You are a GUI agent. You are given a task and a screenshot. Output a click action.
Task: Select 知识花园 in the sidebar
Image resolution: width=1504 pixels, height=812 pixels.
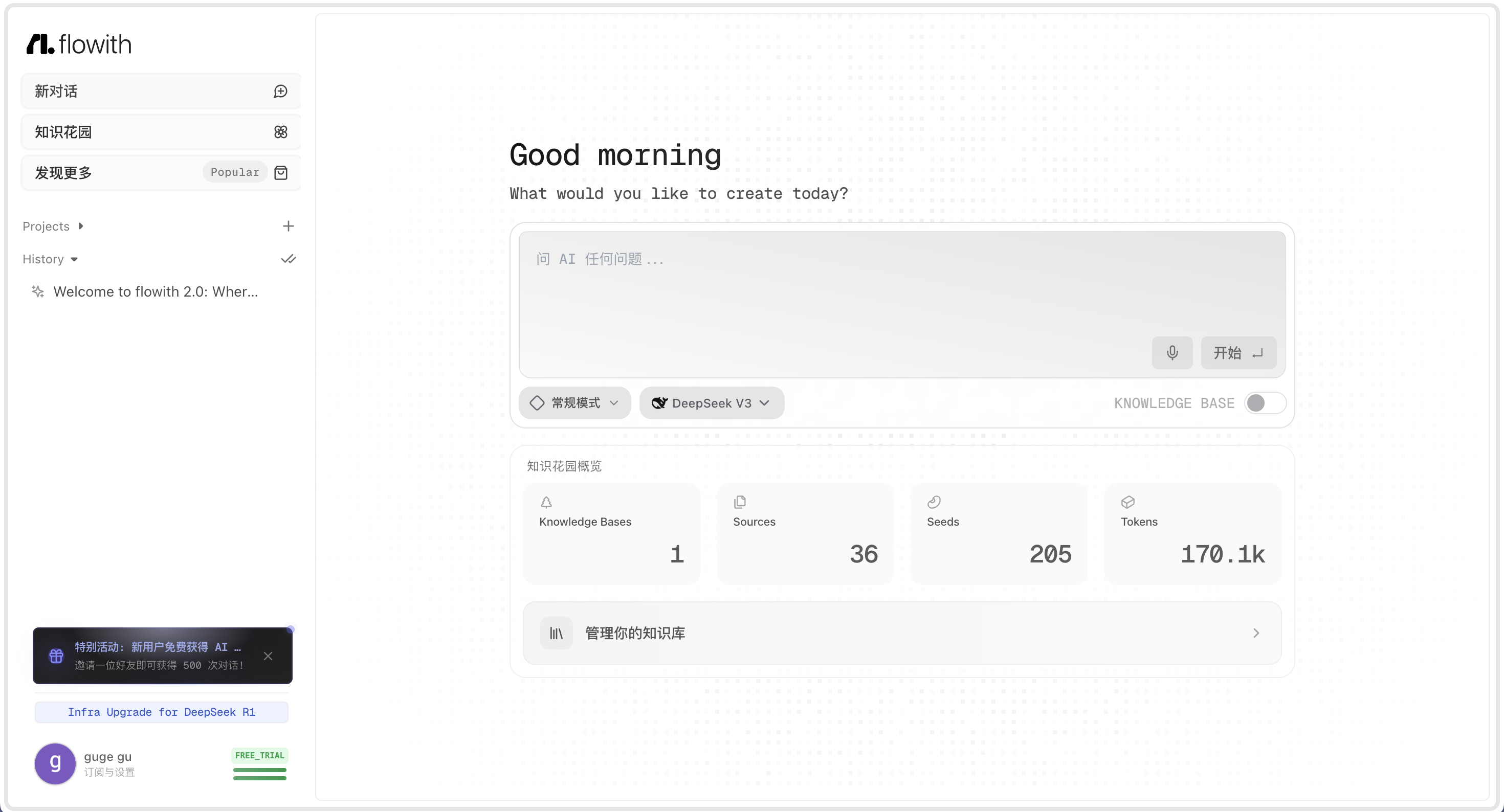(161, 132)
